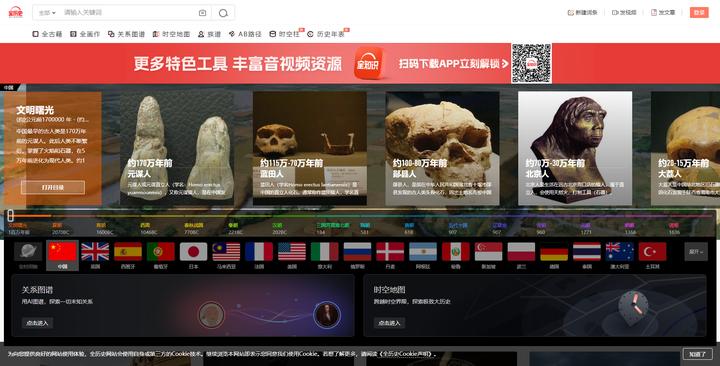Expand the country list with 展开 button
The width and height of the screenshot is (720, 366).
696,252
